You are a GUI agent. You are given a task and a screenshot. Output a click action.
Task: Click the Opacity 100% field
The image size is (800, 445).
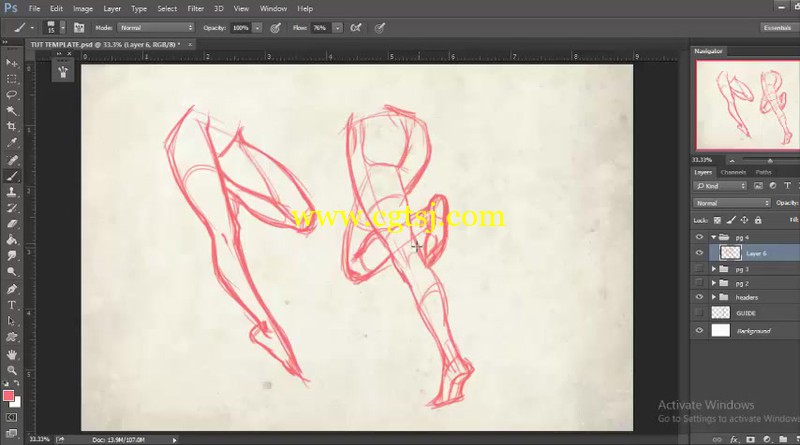click(240, 28)
